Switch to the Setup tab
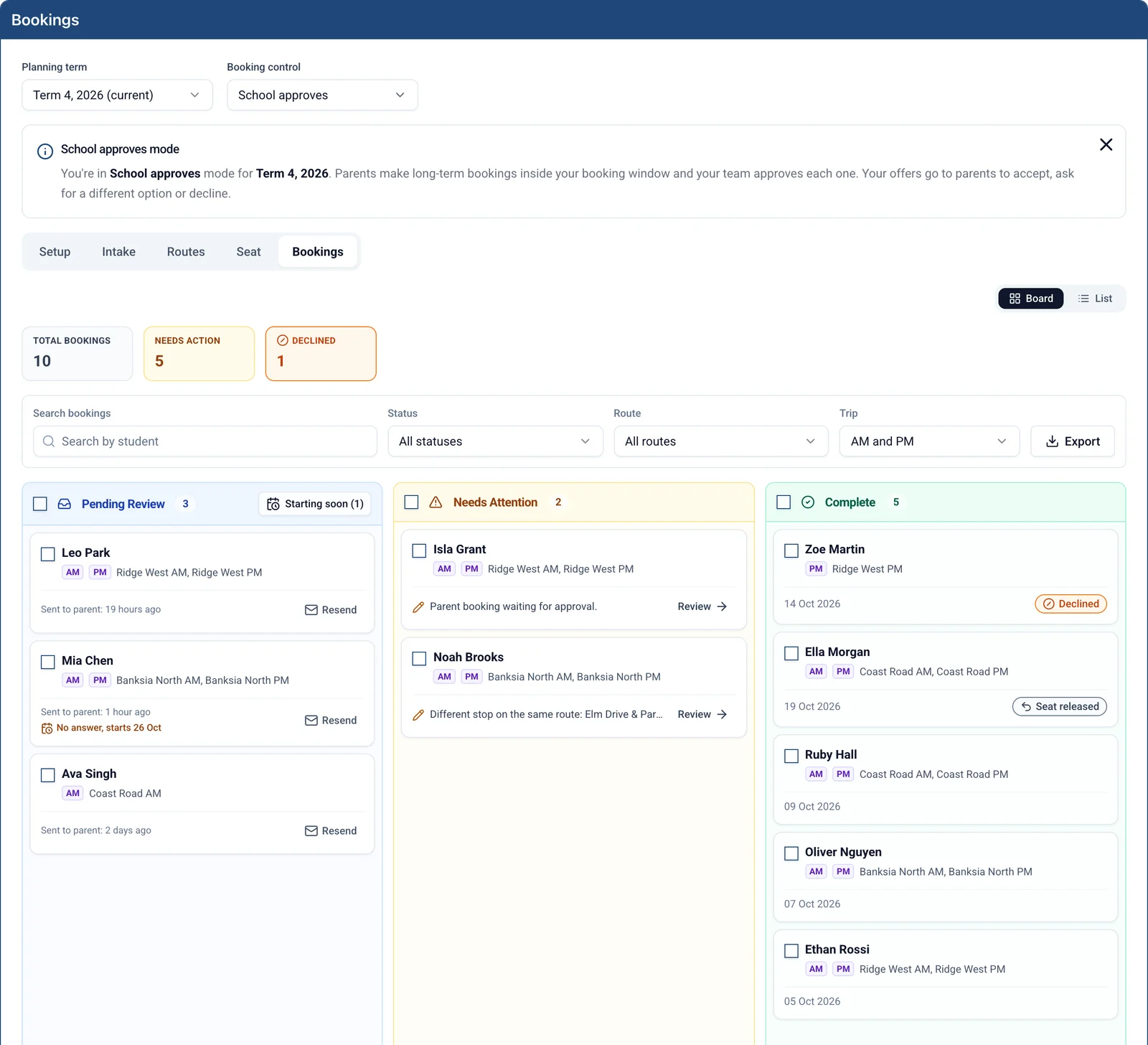This screenshot has height=1045, width=1148. click(55, 252)
